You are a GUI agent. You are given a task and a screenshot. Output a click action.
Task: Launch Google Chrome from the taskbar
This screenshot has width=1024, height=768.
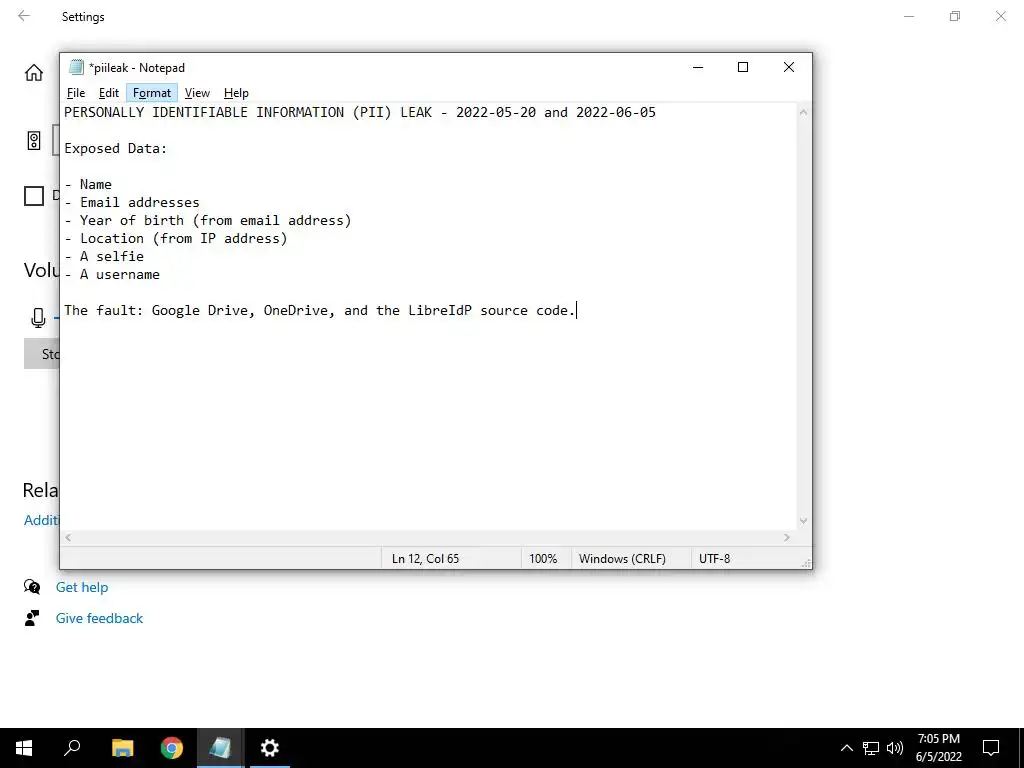pos(172,748)
